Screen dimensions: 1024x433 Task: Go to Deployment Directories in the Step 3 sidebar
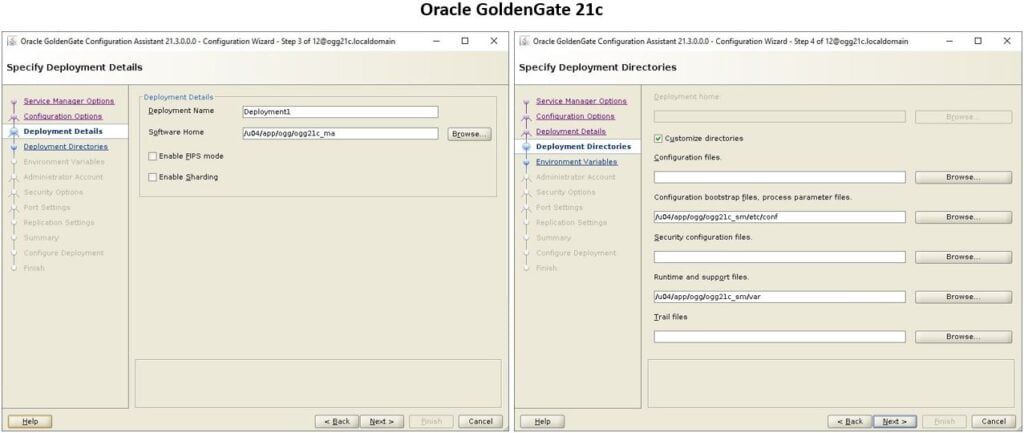point(65,147)
